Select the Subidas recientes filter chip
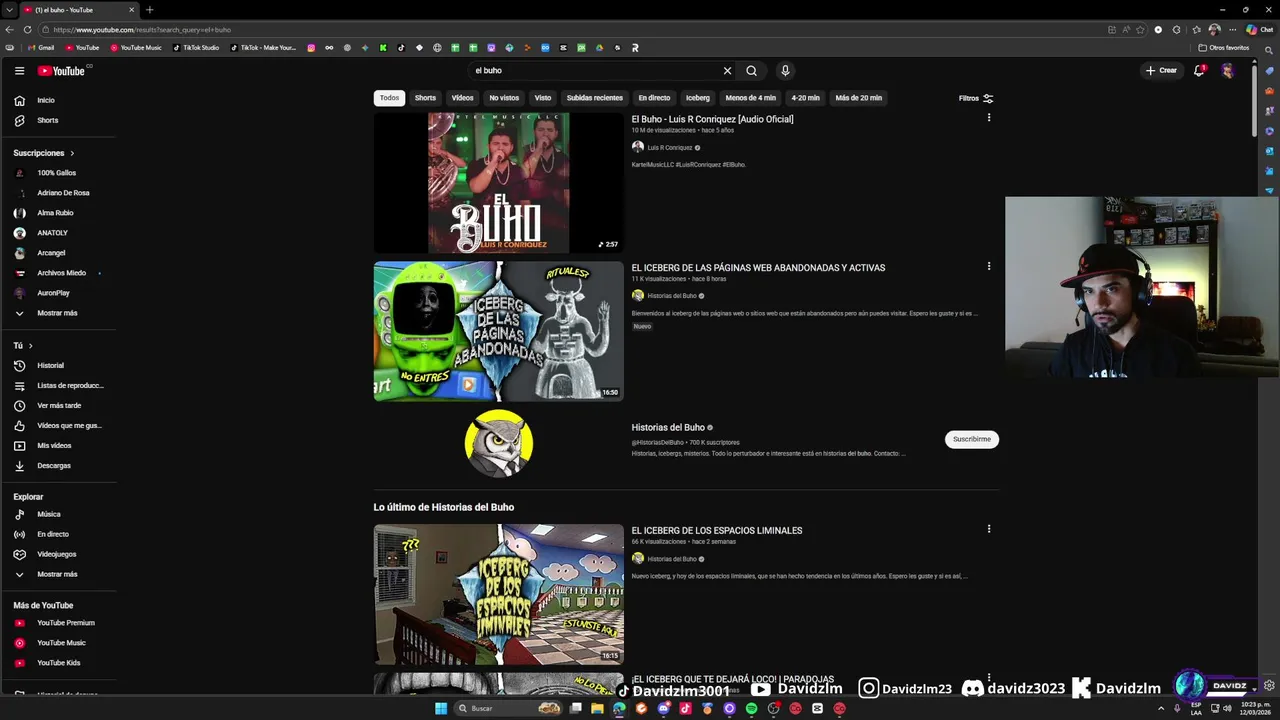The width and height of the screenshot is (1280, 720). 594,98
